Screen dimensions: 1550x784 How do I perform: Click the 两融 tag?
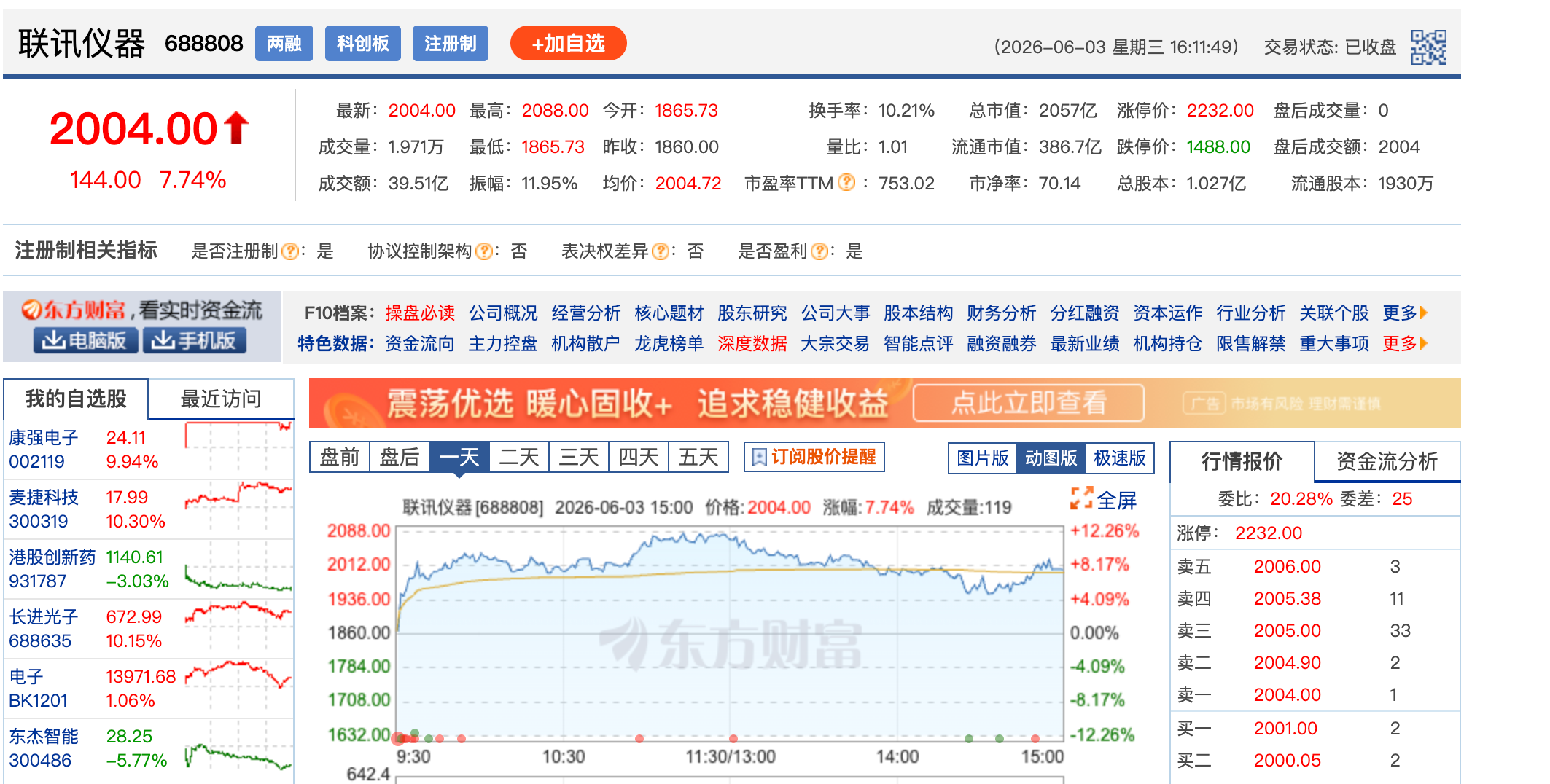284,44
